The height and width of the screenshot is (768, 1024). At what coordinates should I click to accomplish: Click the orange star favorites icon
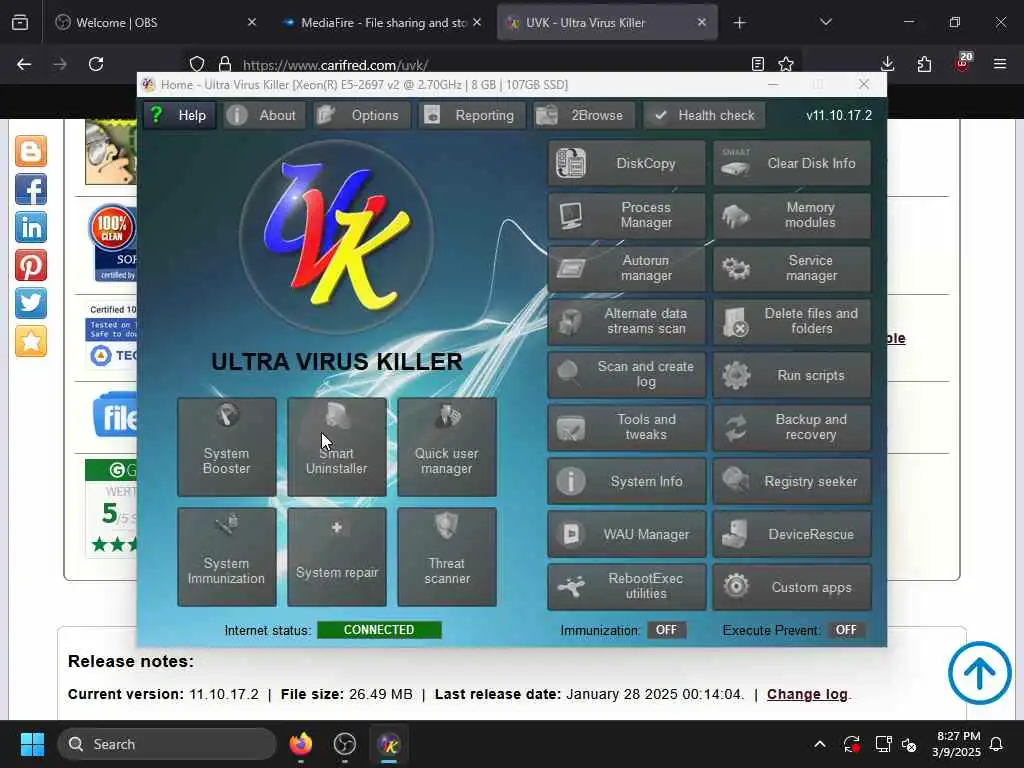point(31,341)
